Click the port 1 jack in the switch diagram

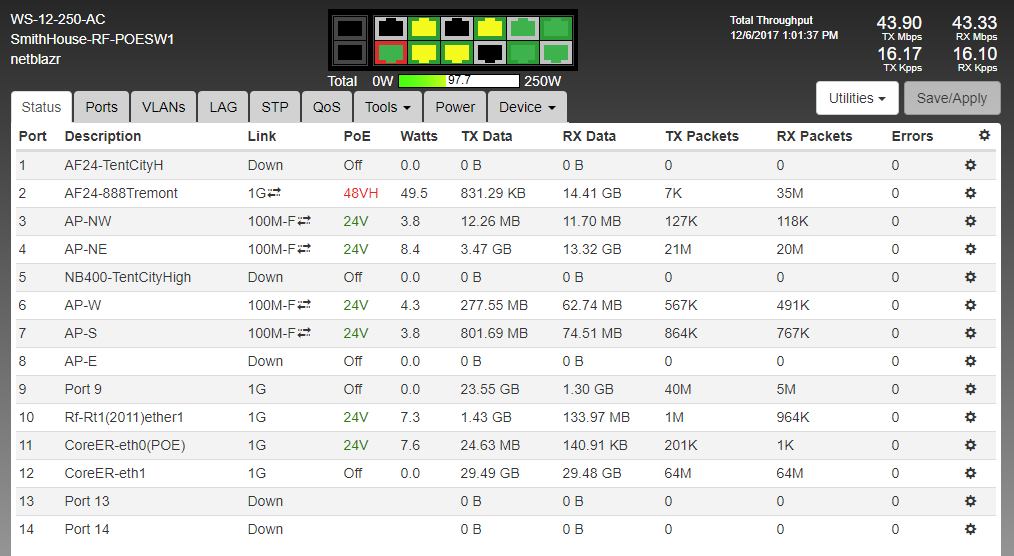point(390,28)
